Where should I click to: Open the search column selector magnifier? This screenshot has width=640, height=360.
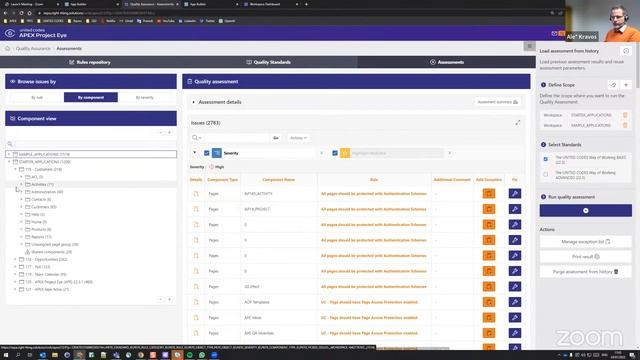(x=196, y=138)
